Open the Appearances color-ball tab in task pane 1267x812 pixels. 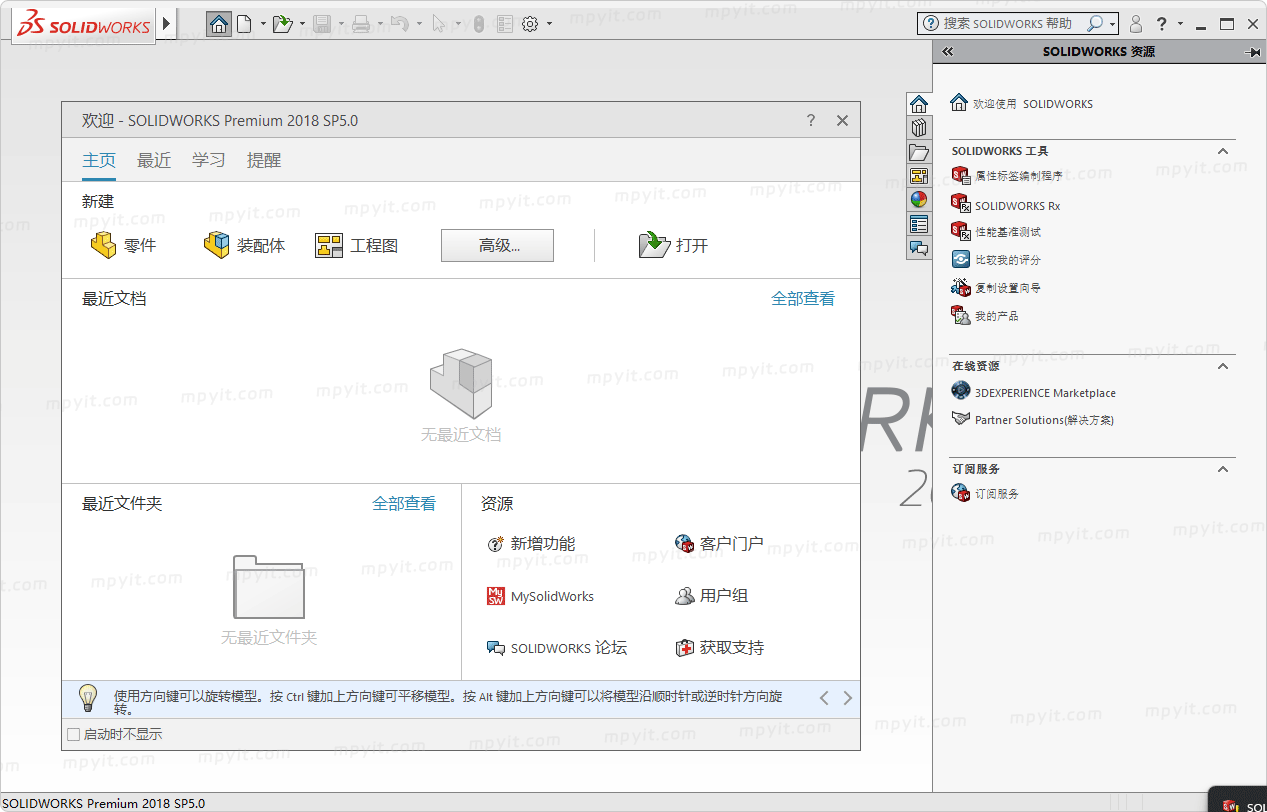919,200
